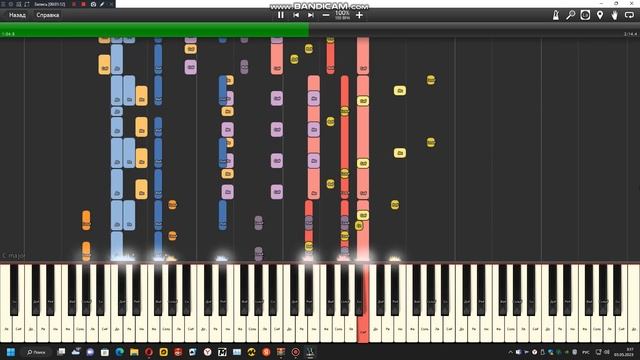The height and width of the screenshot is (360, 640).
Task: Click the elapsed time label 1:04.8
Action: [8, 34]
